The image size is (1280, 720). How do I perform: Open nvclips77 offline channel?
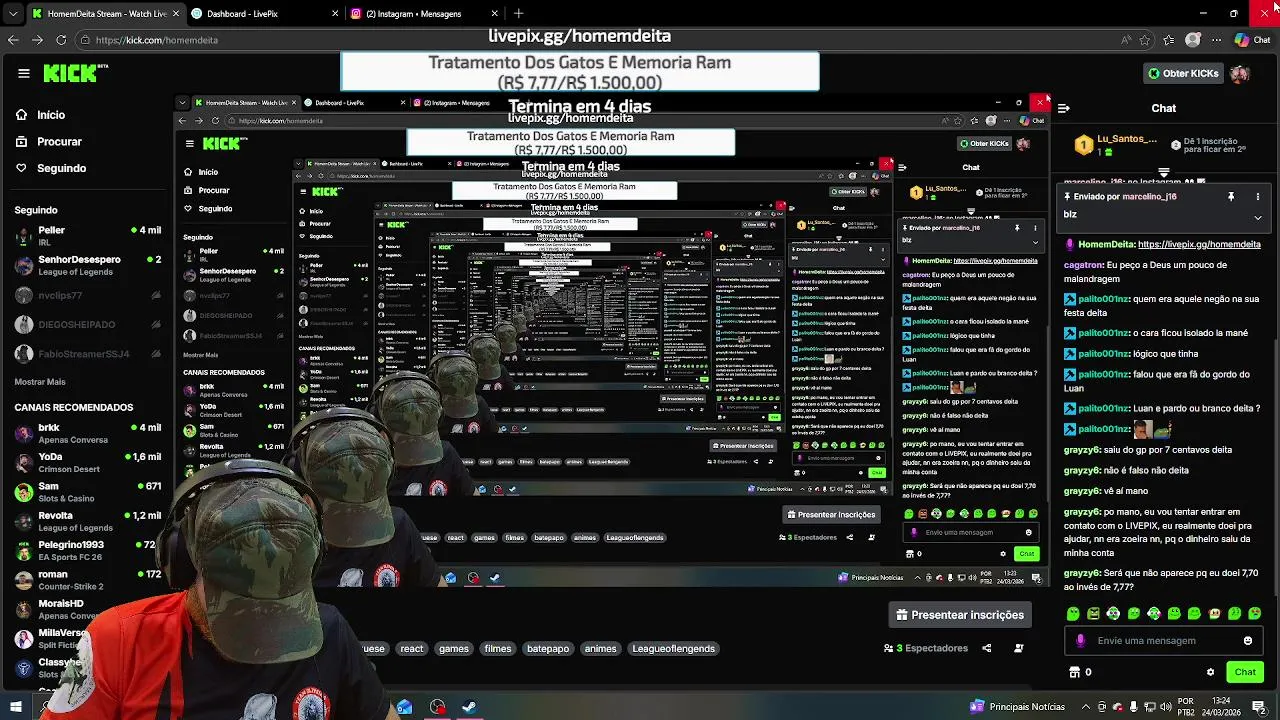(x=87, y=296)
